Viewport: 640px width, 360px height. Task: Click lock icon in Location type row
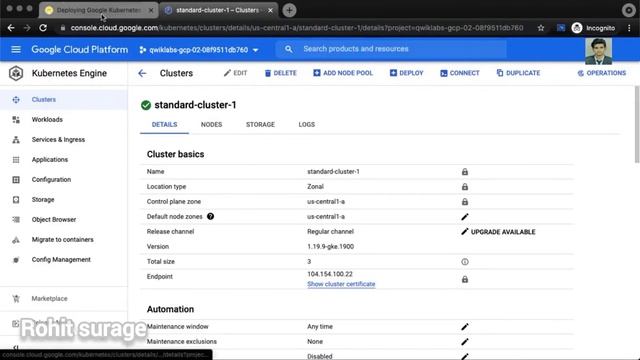[465, 187]
